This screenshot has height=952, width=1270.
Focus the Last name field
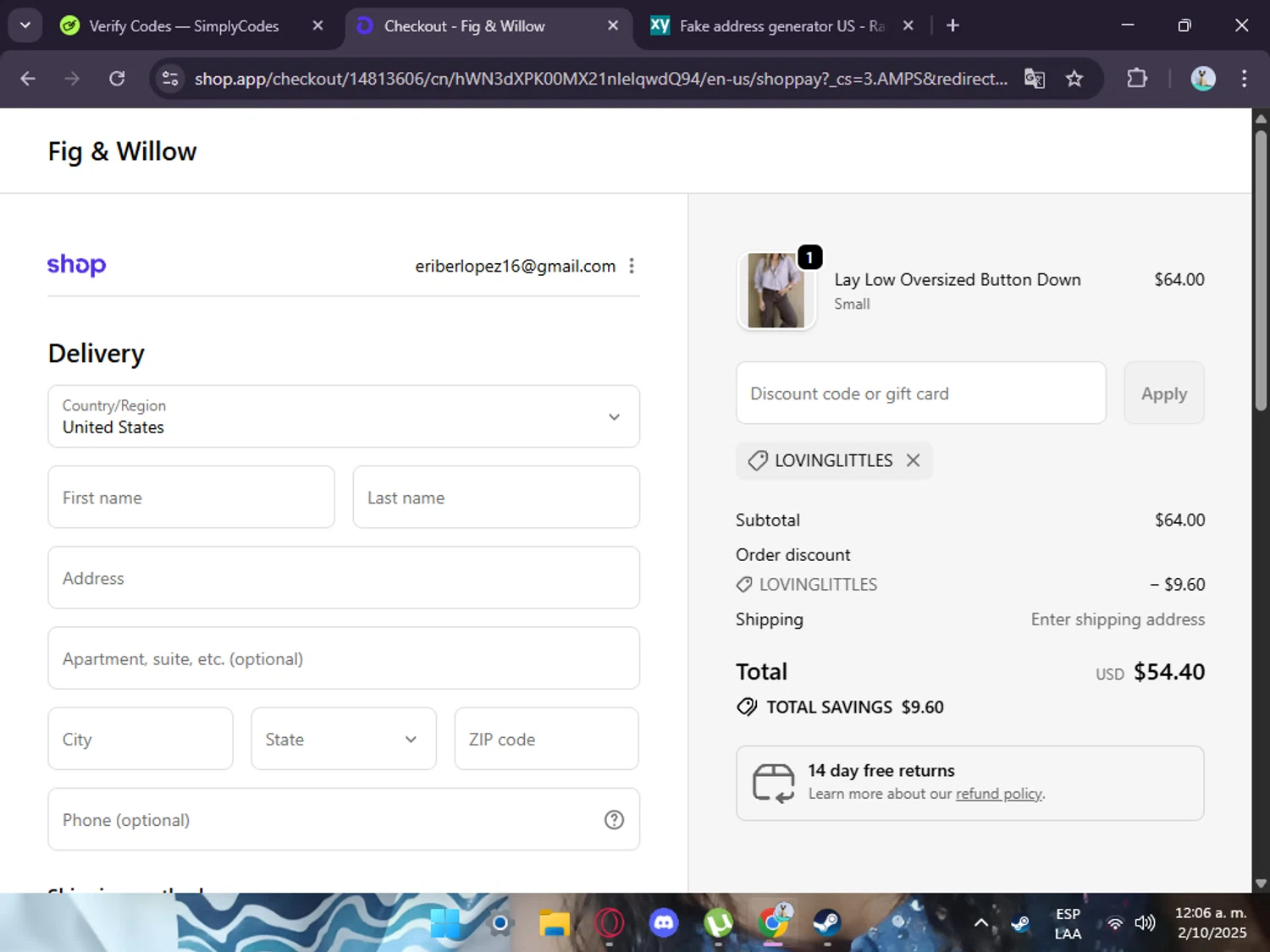pyautogui.click(x=496, y=497)
